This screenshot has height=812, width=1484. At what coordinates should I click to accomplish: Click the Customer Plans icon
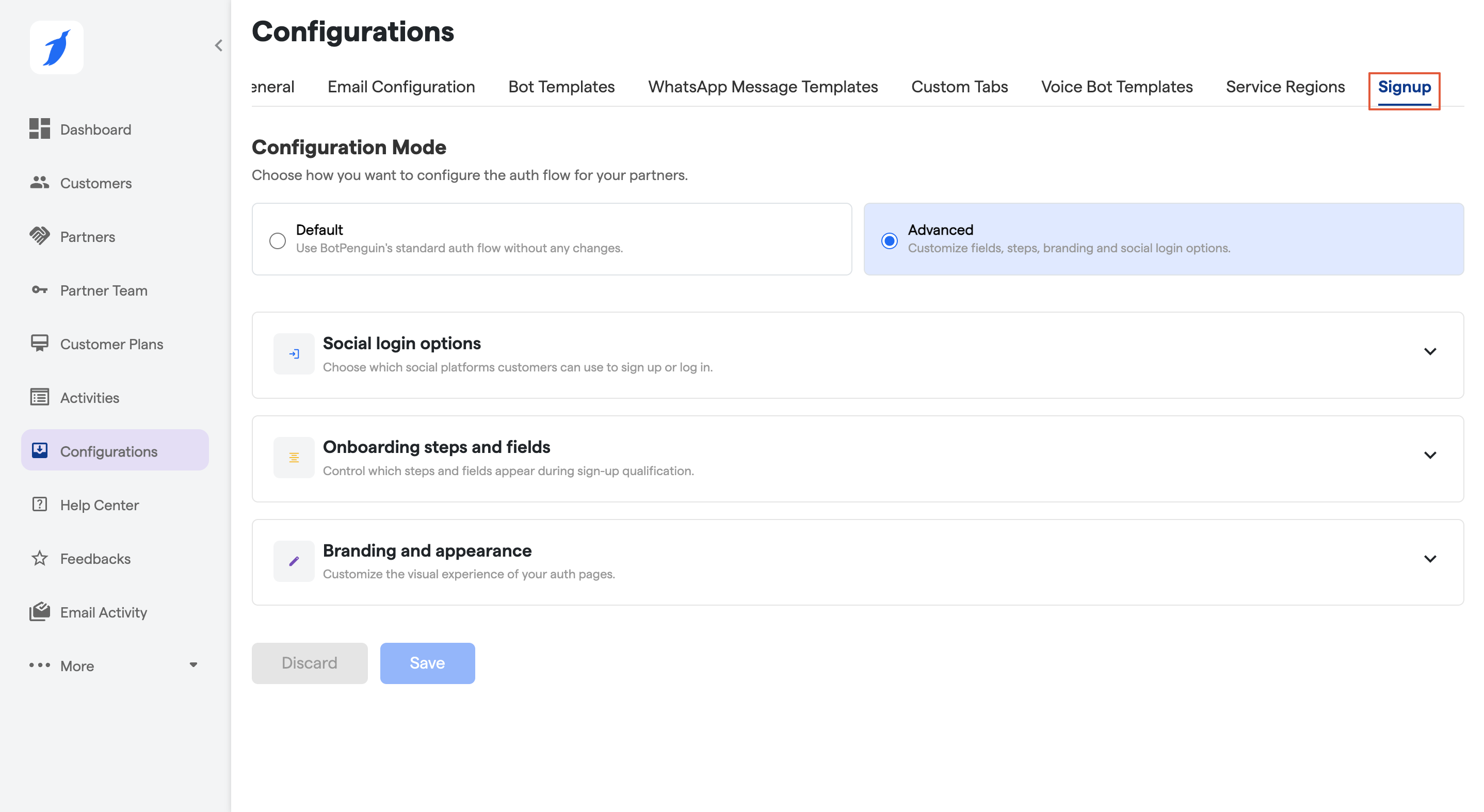pyautogui.click(x=40, y=343)
